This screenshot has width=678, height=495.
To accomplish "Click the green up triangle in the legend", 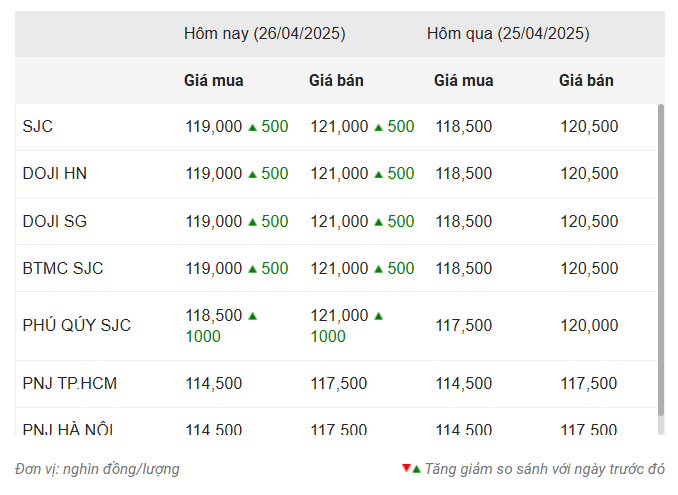I will (x=416, y=469).
